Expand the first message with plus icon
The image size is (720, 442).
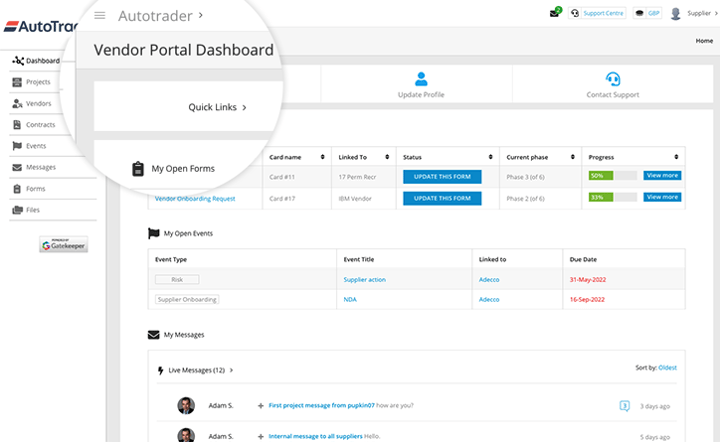coord(260,405)
